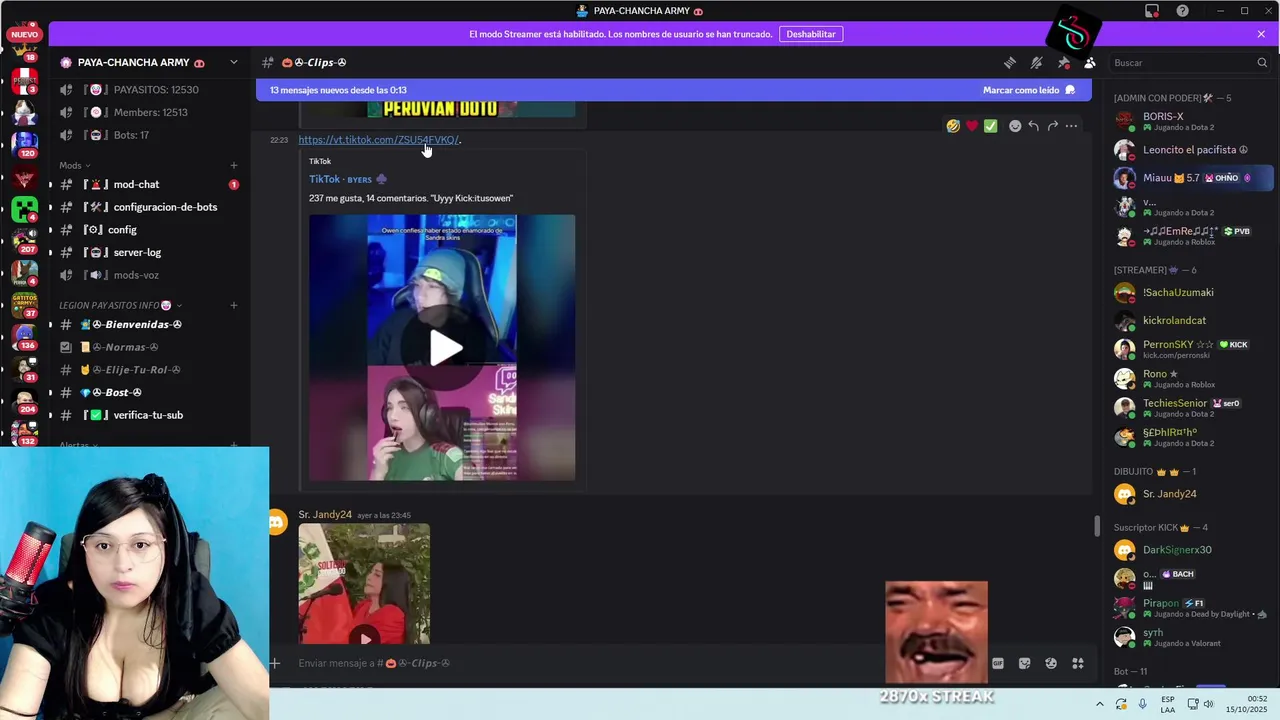The height and width of the screenshot is (720, 1280).
Task: Open the Threads icon in channel header
Action: point(1010,62)
